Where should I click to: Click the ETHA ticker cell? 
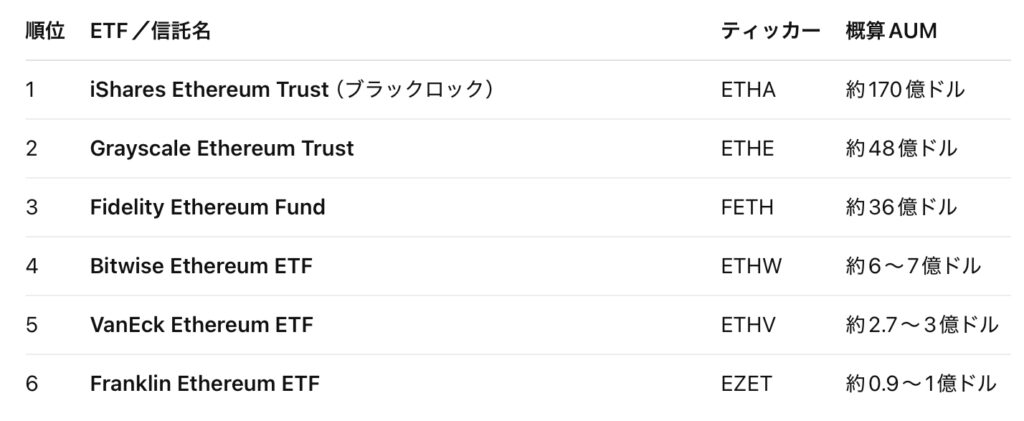748,90
